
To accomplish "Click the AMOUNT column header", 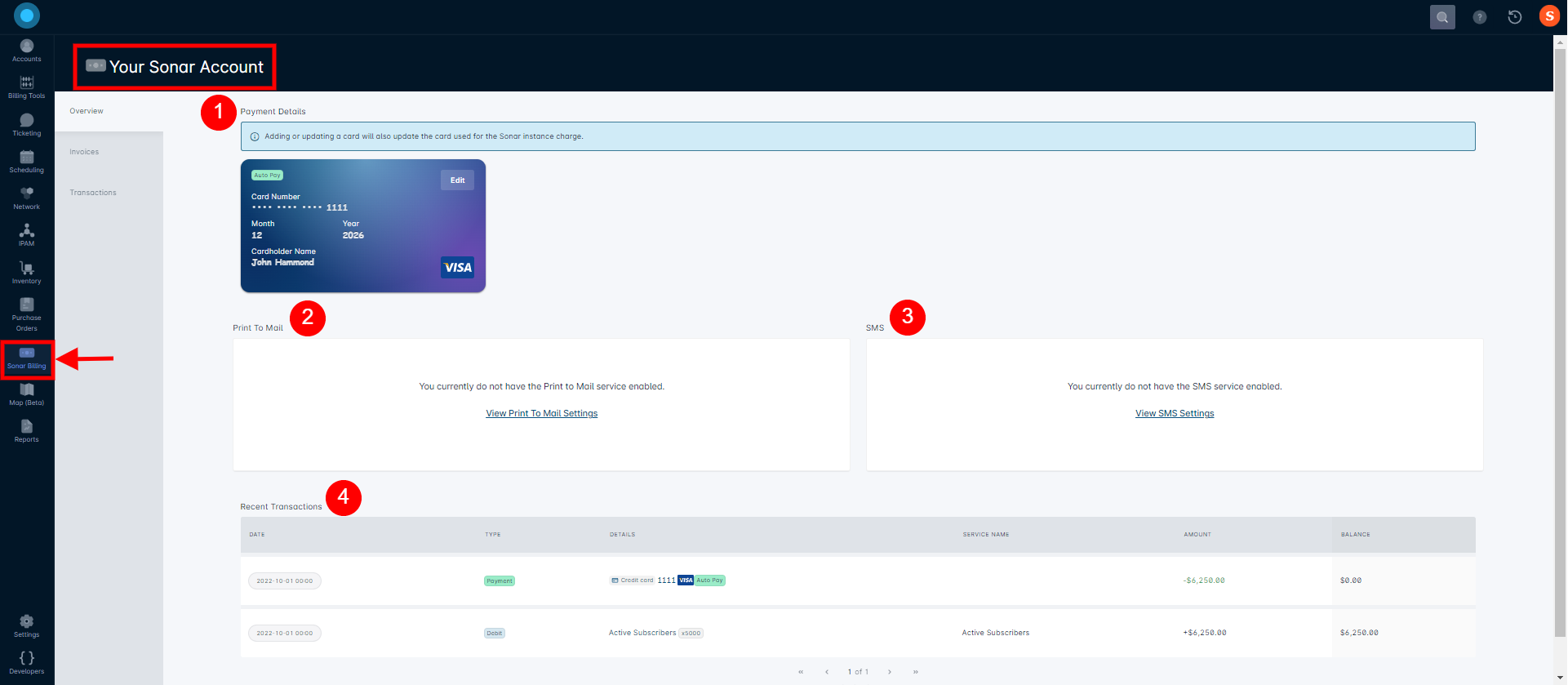I will (1197, 535).
